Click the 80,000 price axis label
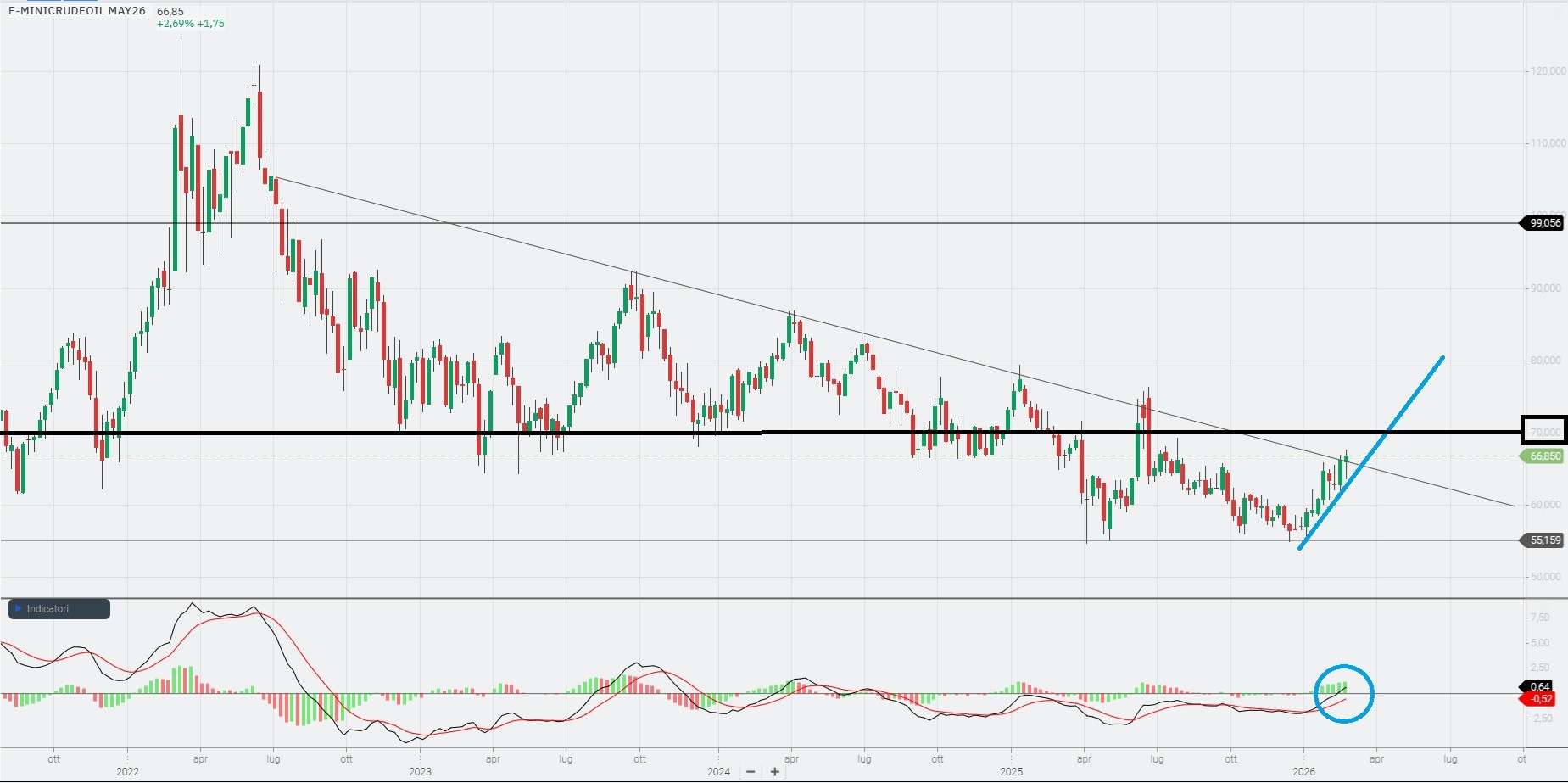This screenshot has width=1568, height=783. coord(1546,361)
